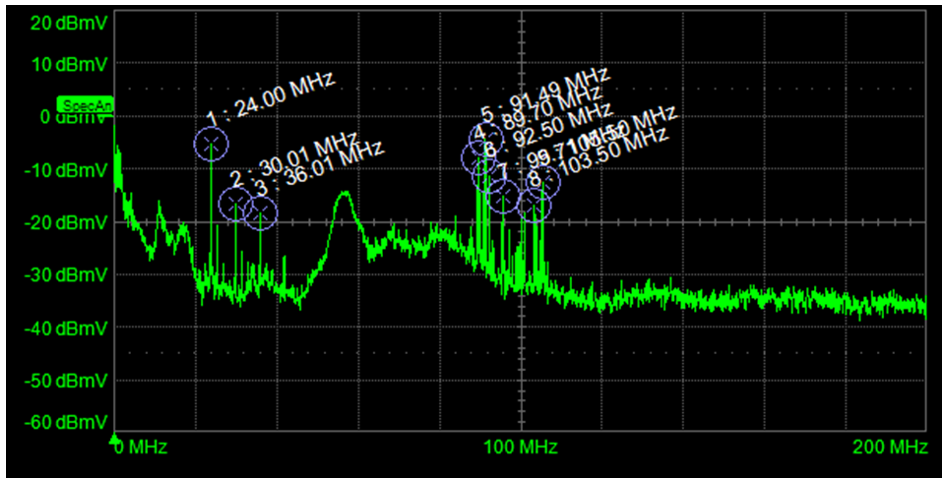
Task: Click marker 4 circle at 89.70 MHz
Action: 479,159
